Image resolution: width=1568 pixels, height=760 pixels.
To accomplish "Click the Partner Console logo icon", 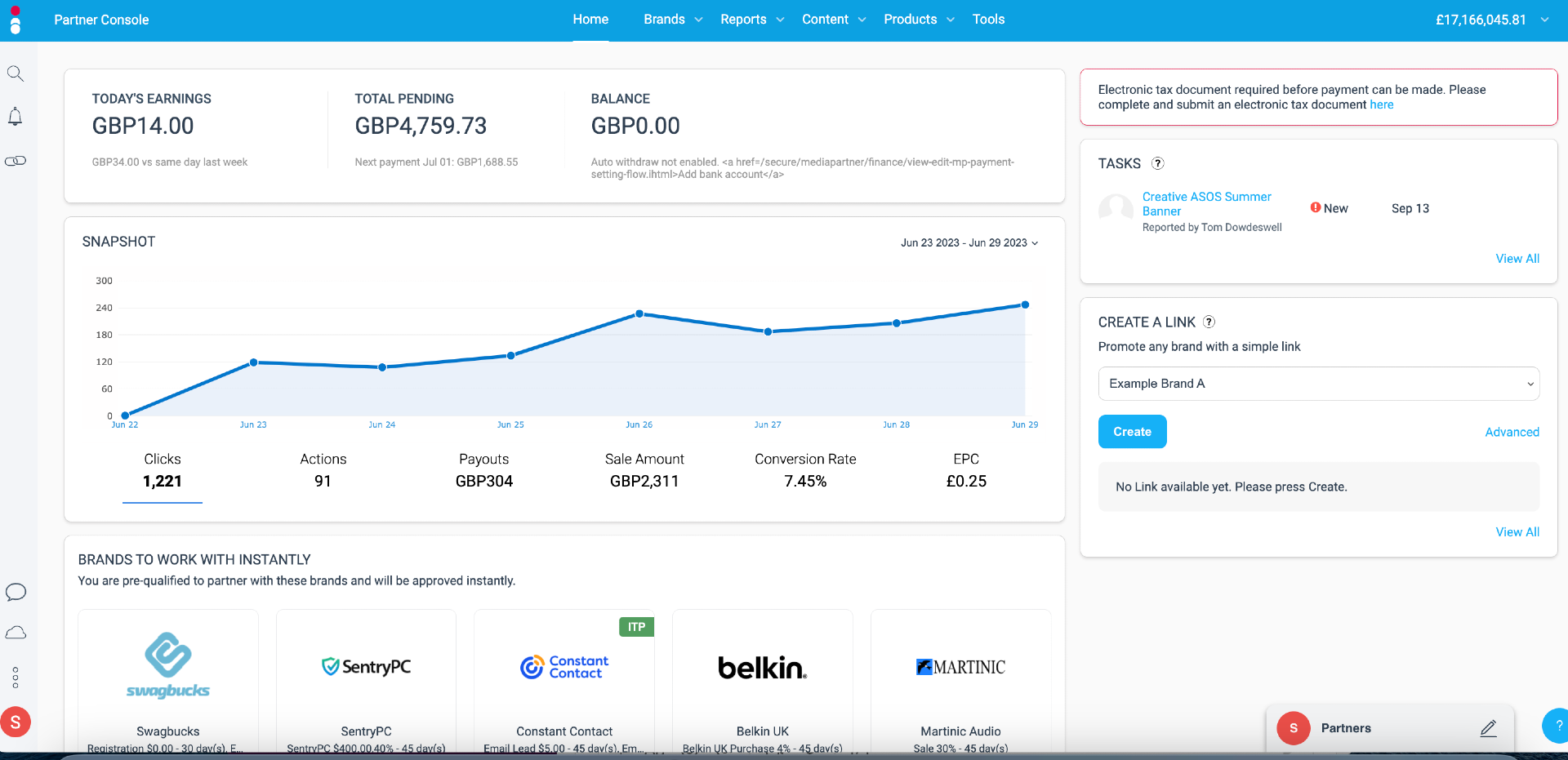I will click(x=15, y=20).
